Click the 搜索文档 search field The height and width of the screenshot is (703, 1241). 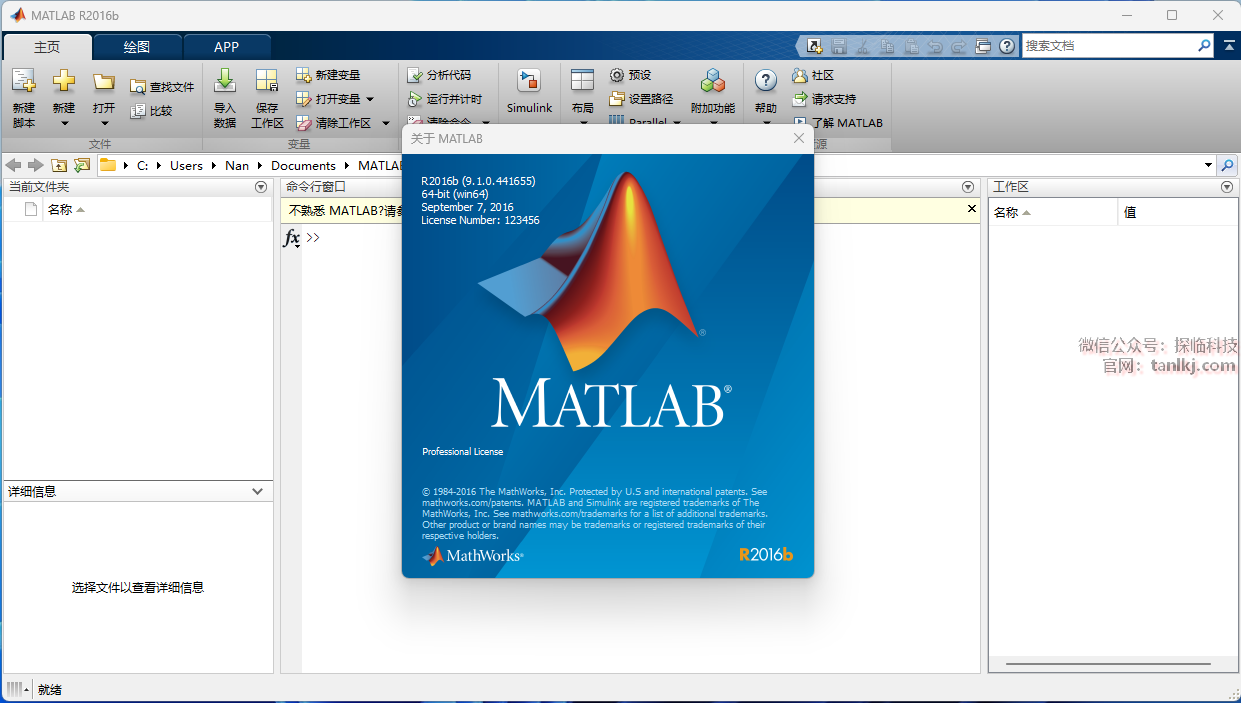click(x=1108, y=46)
